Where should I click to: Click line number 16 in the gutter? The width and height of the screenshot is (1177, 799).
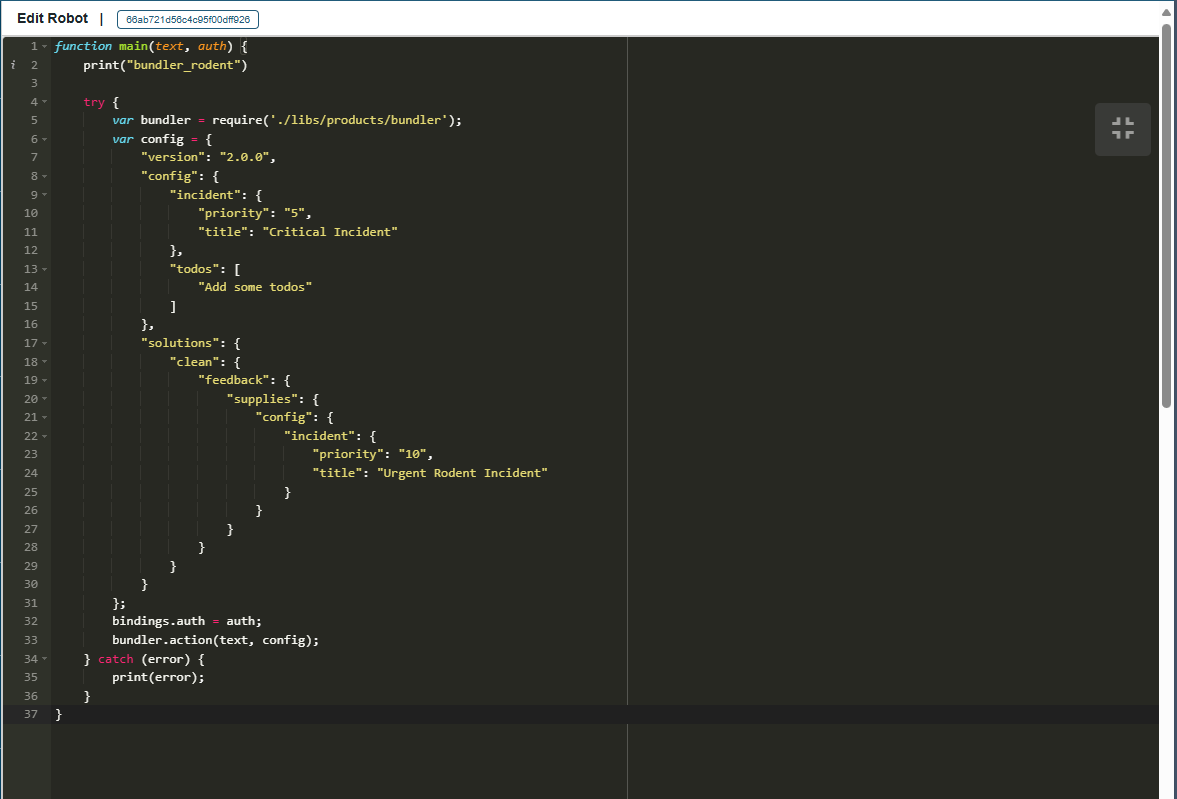point(31,324)
